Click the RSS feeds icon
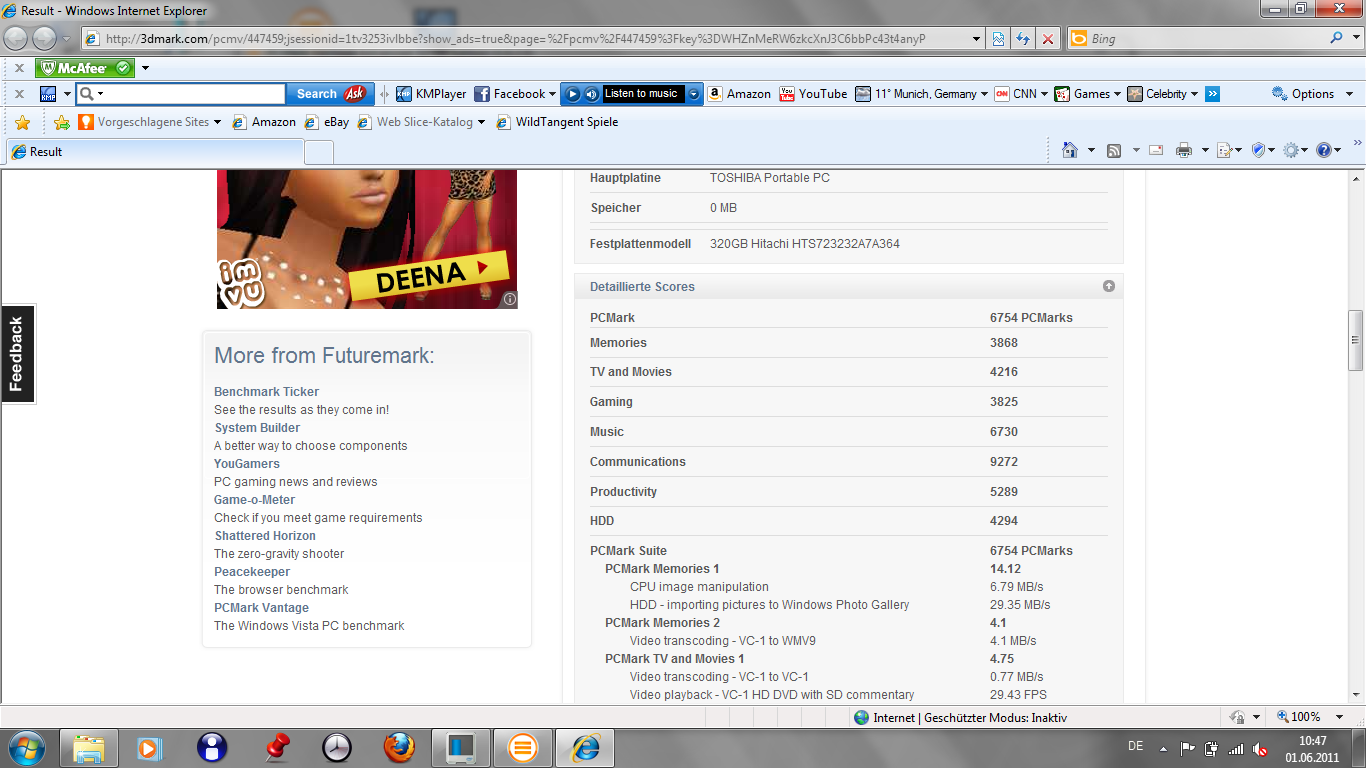 pyautogui.click(x=1114, y=150)
